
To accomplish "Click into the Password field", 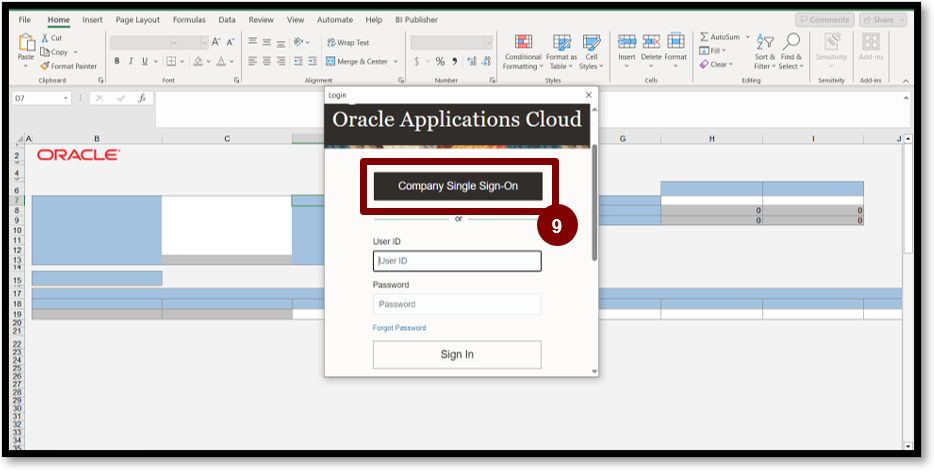I will tap(457, 304).
